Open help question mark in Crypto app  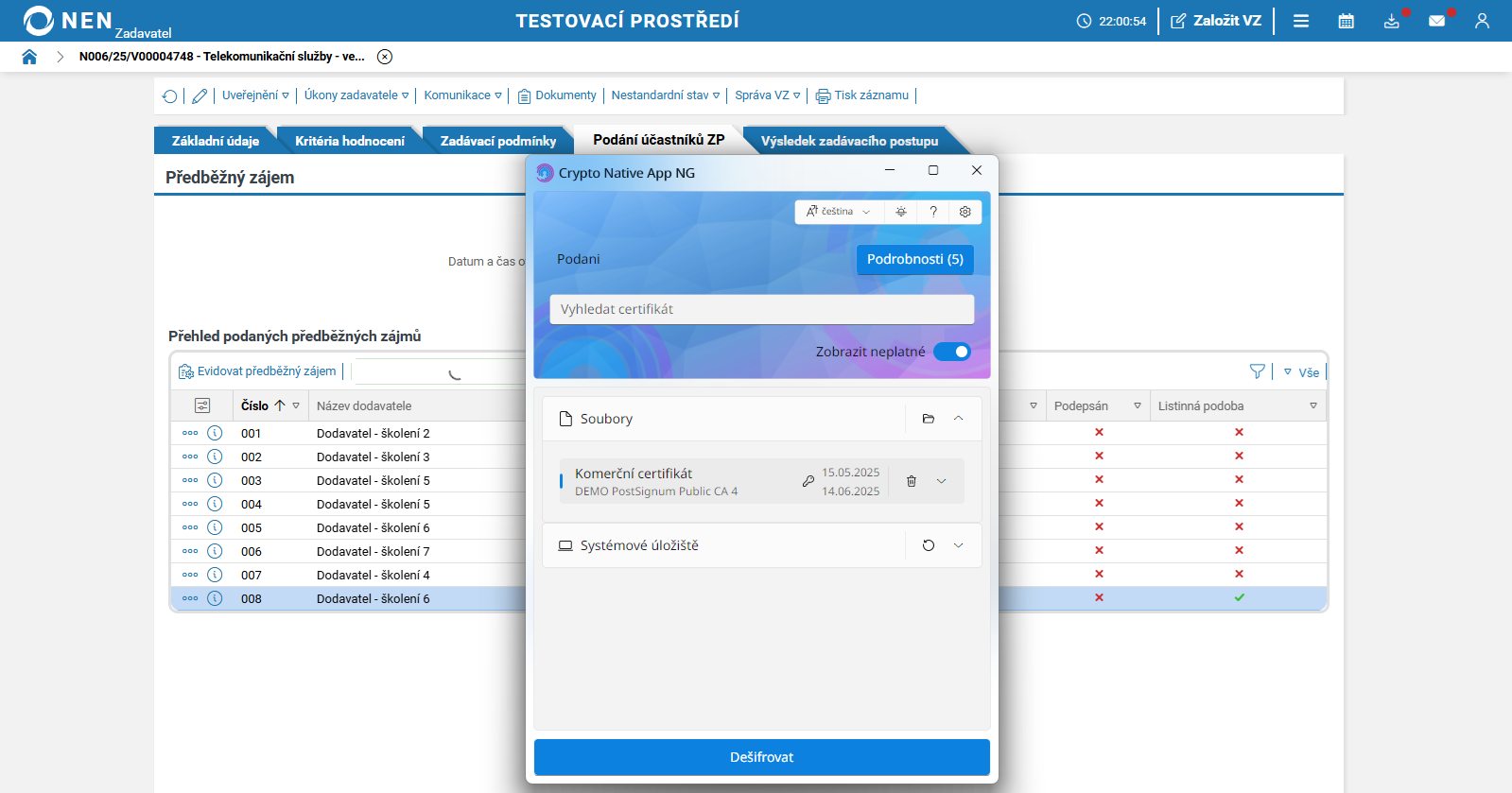point(933,212)
